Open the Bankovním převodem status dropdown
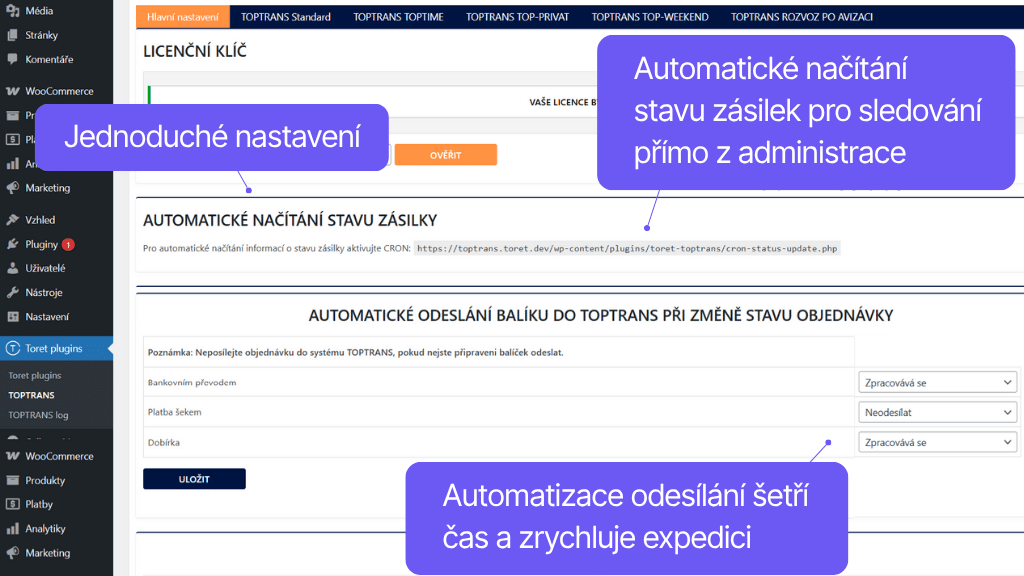The height and width of the screenshot is (576, 1024). [x=936, y=381]
